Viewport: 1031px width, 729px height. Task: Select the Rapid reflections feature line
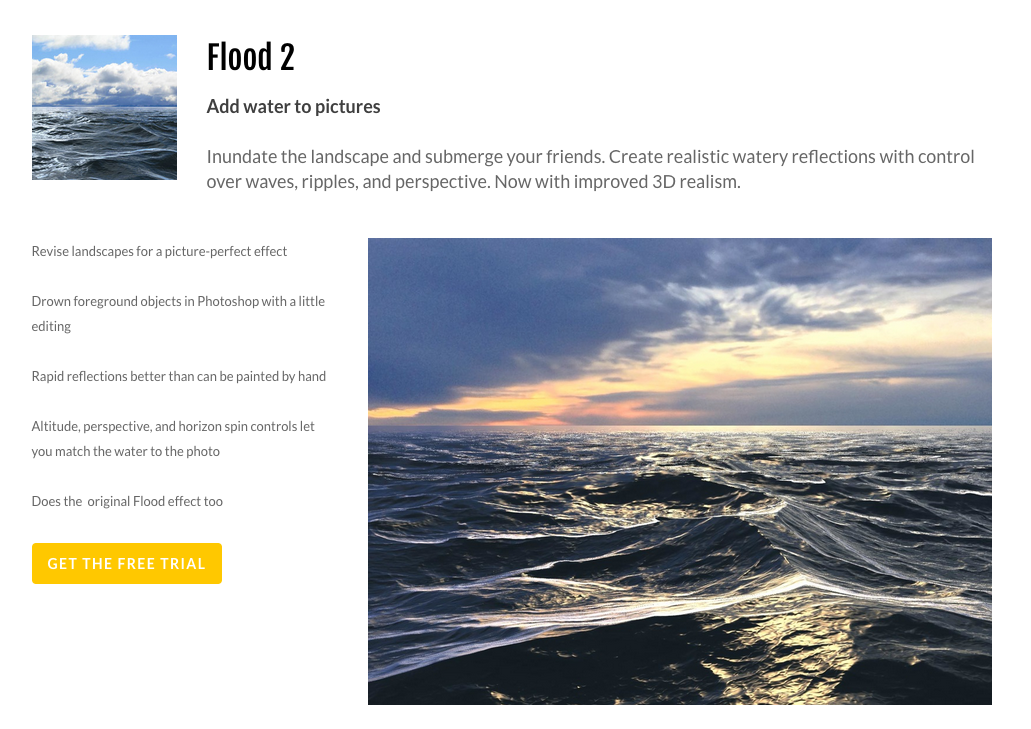click(179, 376)
